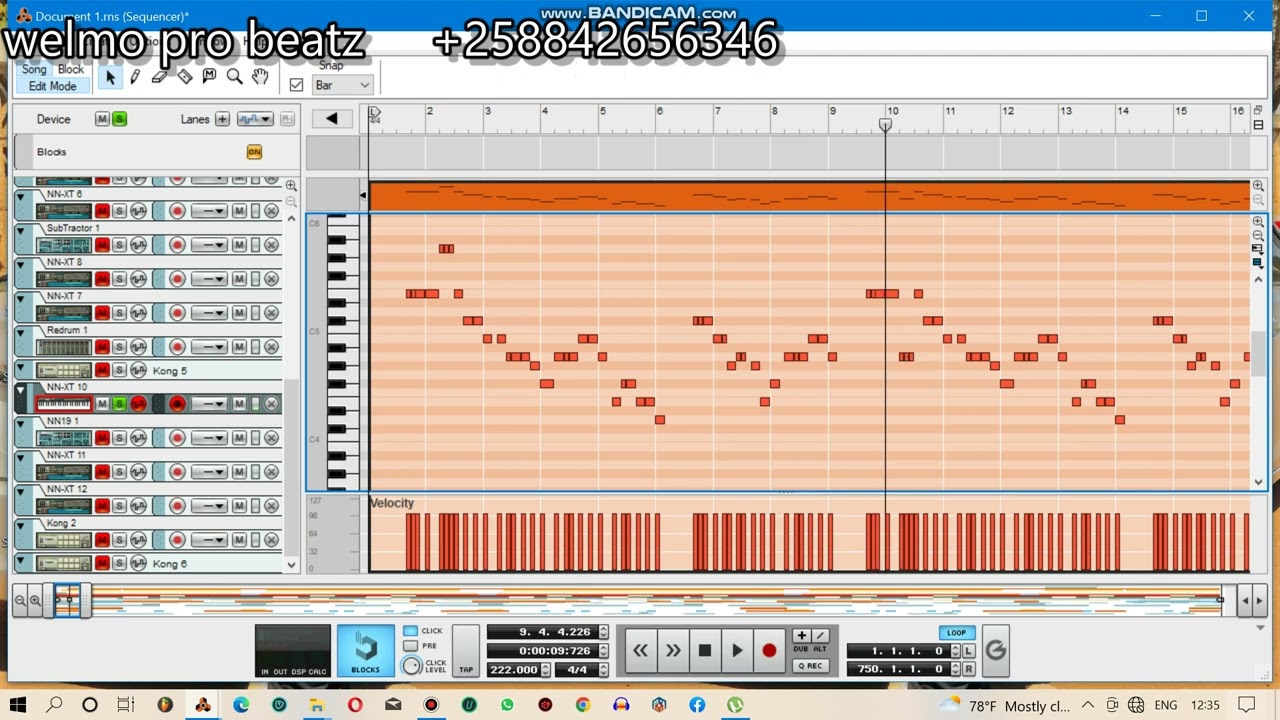Open the Kong 2 lane dropdown

208,540
